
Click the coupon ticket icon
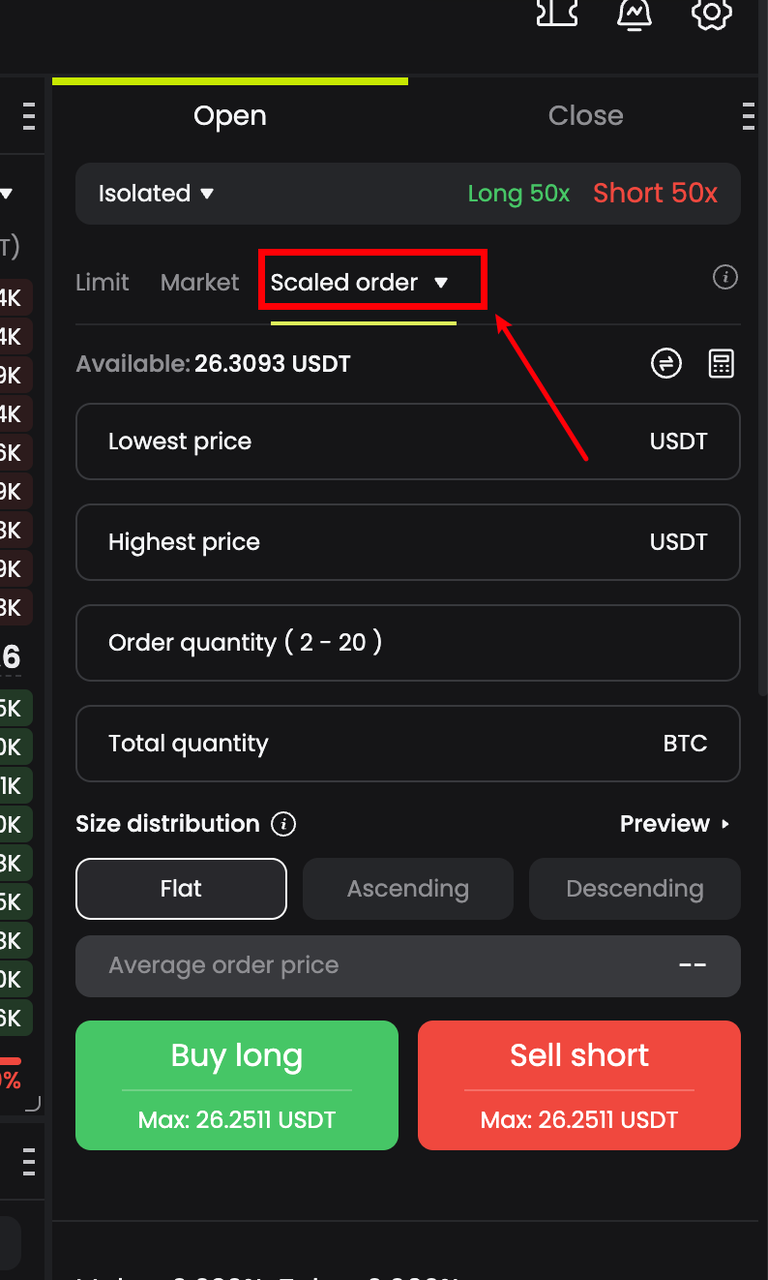[x=557, y=12]
